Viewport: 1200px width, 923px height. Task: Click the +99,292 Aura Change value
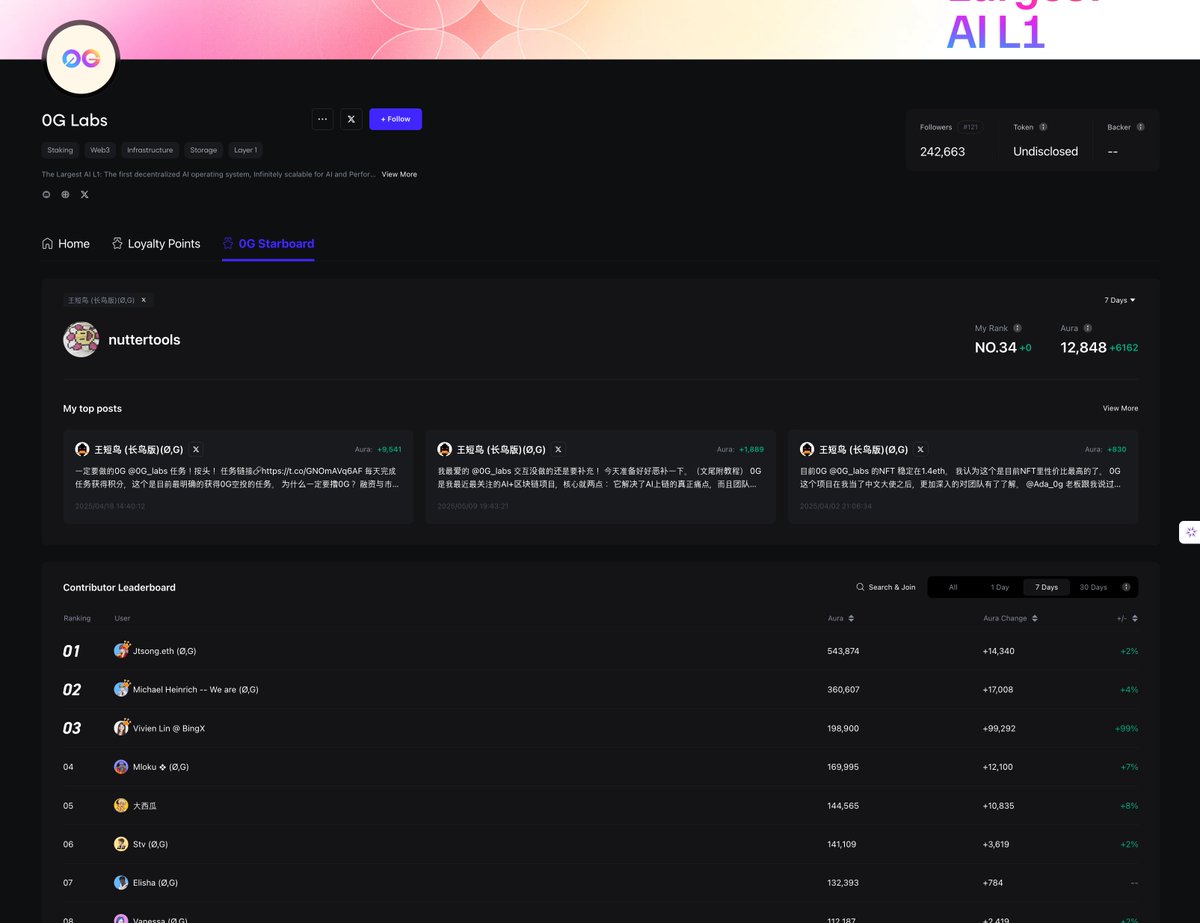[x=999, y=728]
